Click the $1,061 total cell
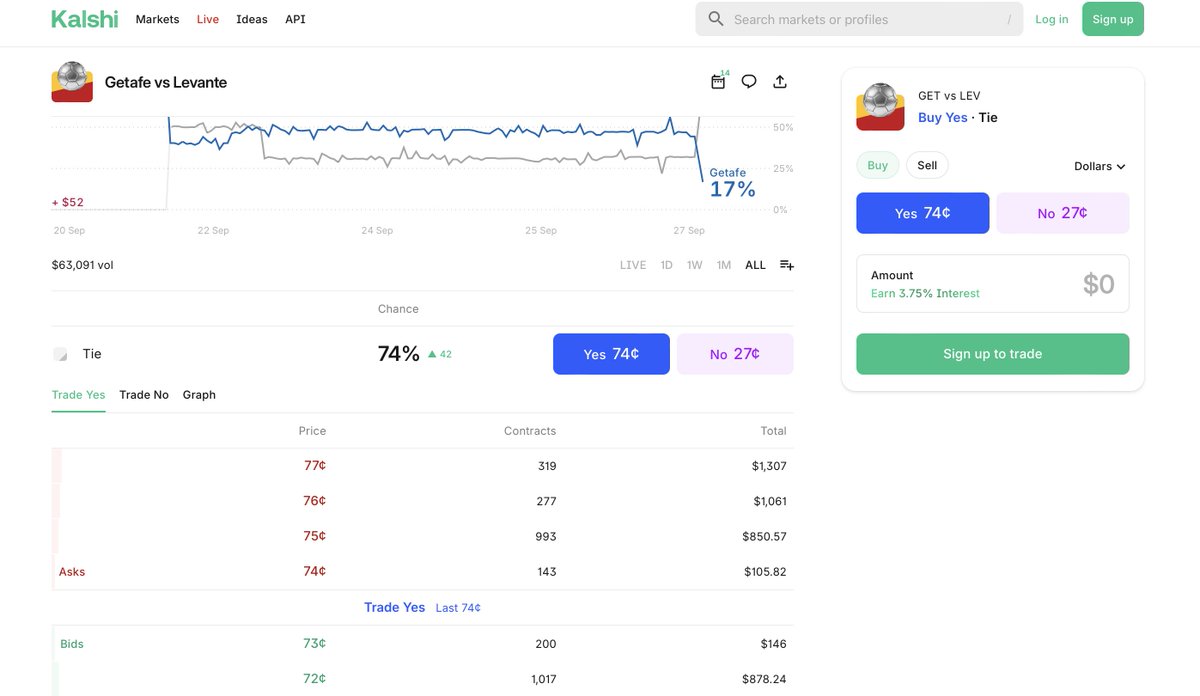 (x=770, y=501)
